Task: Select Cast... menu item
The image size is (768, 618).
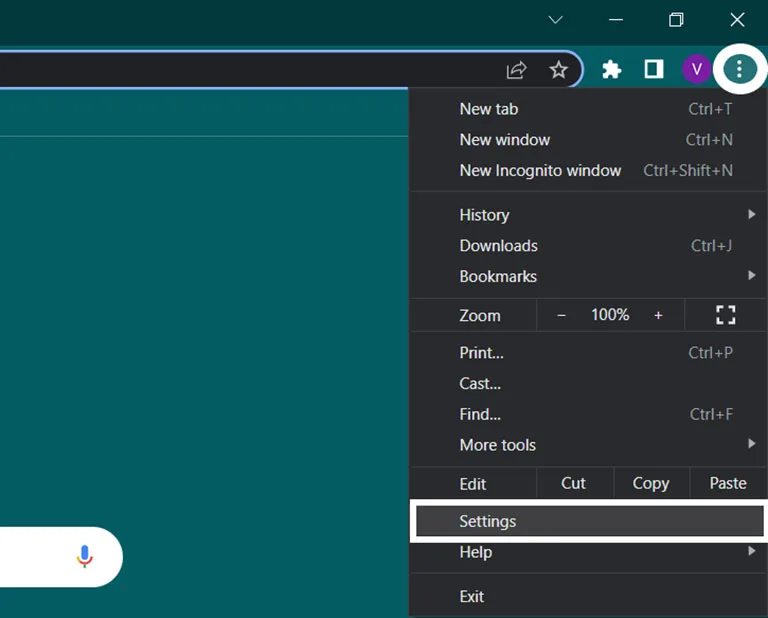Action: 588,383
